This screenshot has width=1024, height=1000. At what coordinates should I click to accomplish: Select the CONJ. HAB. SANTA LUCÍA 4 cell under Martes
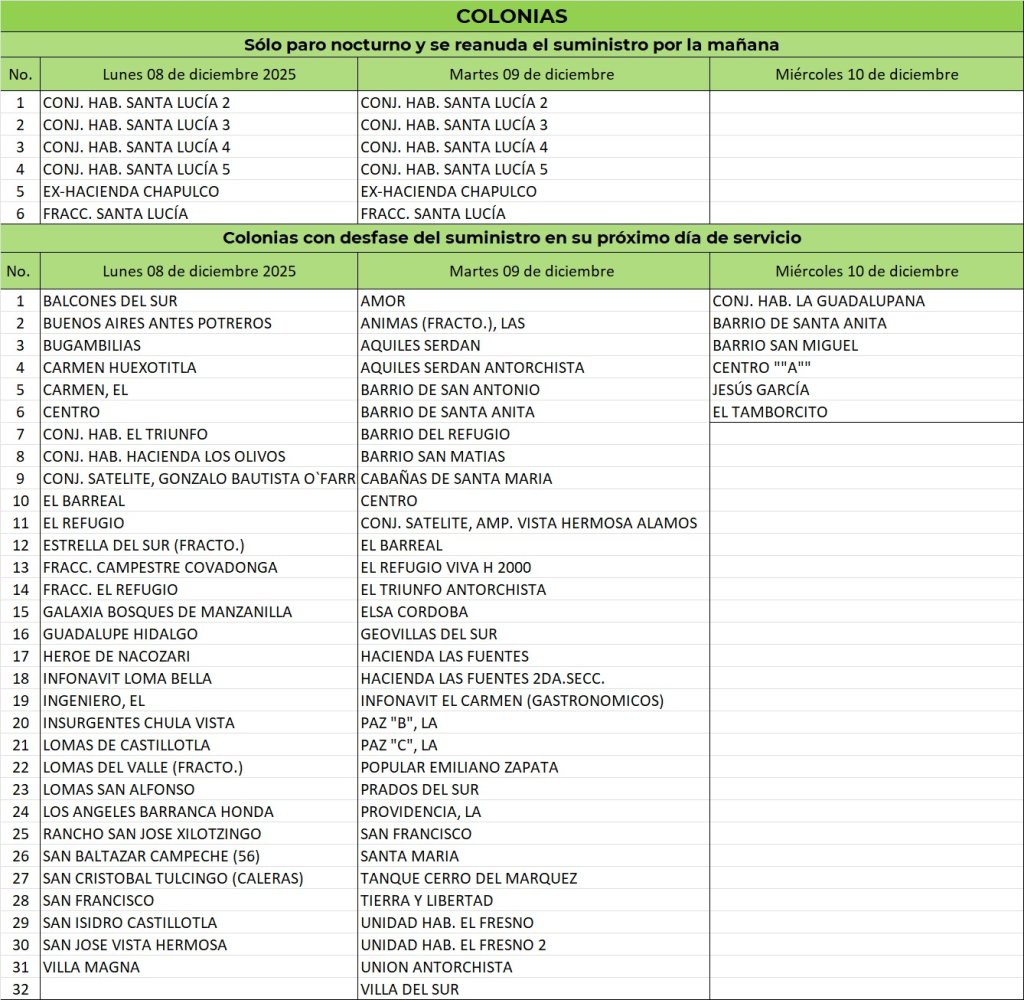[454, 147]
